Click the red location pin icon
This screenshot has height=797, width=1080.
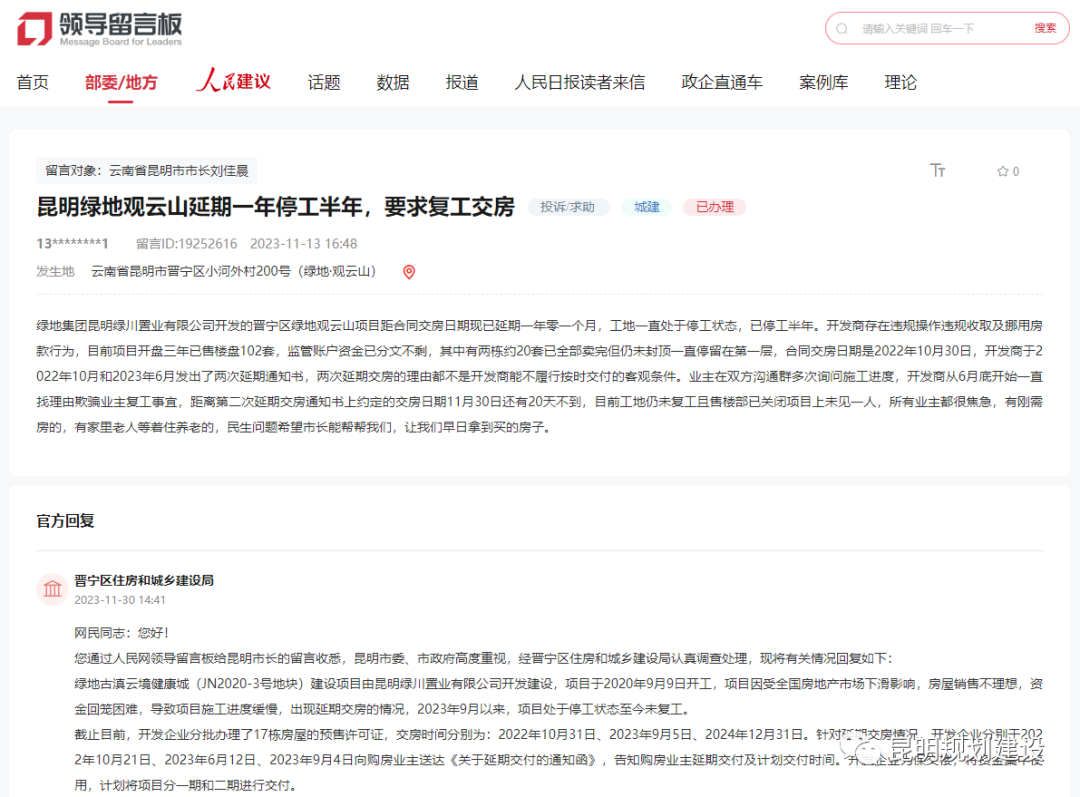click(x=408, y=271)
